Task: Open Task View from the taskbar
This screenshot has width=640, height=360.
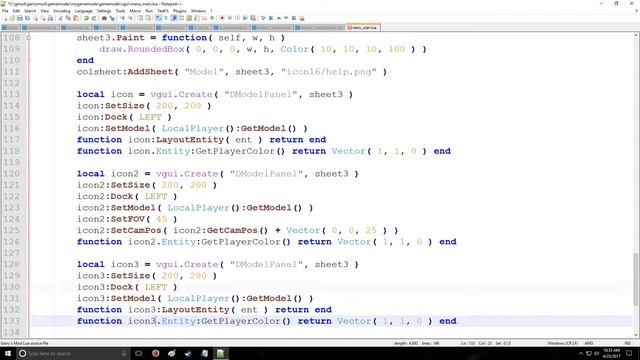Action: tap(138, 353)
